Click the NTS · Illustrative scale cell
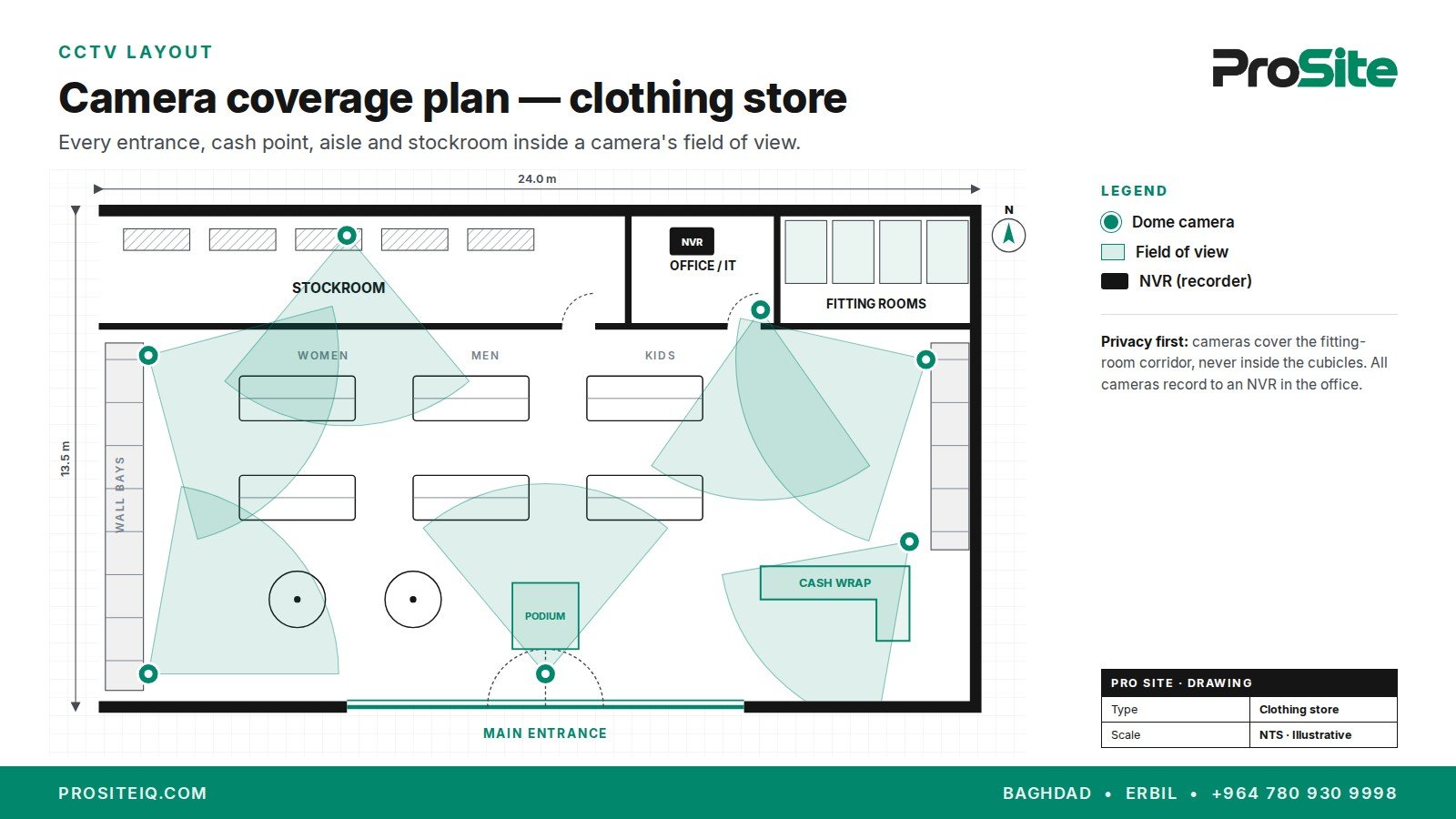 coord(1323,735)
